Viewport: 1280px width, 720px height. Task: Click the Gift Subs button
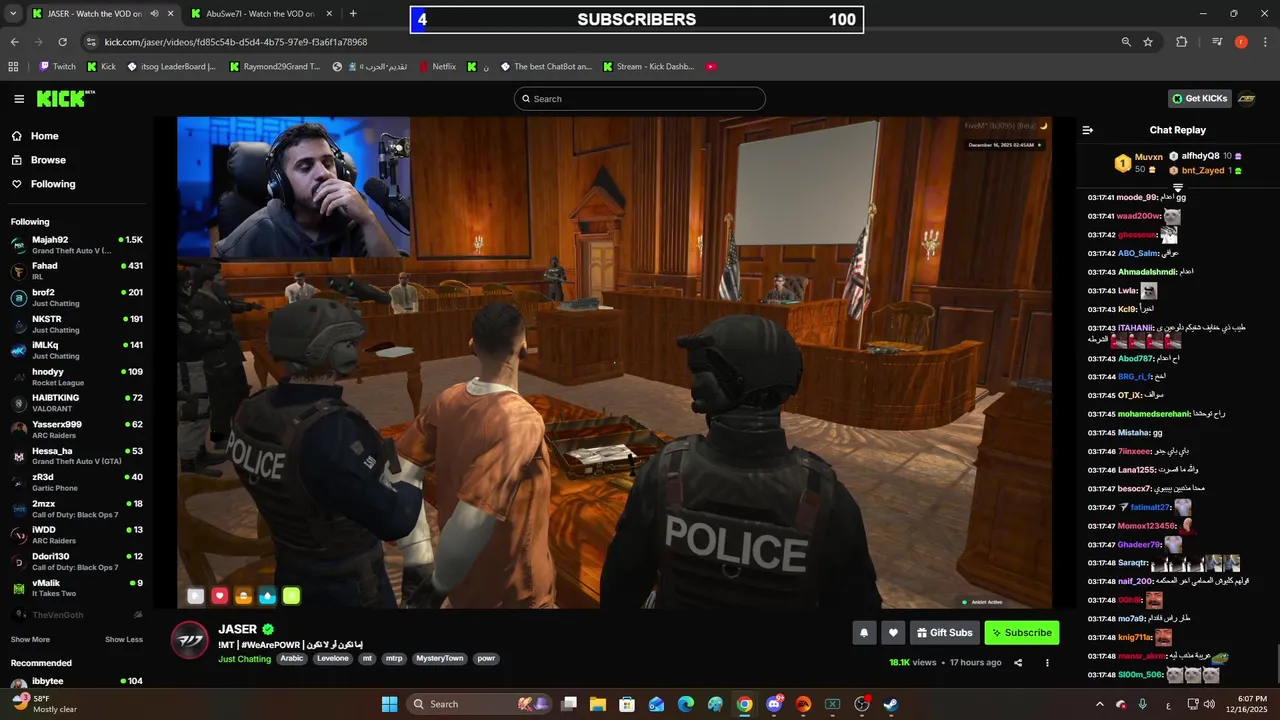[943, 632]
